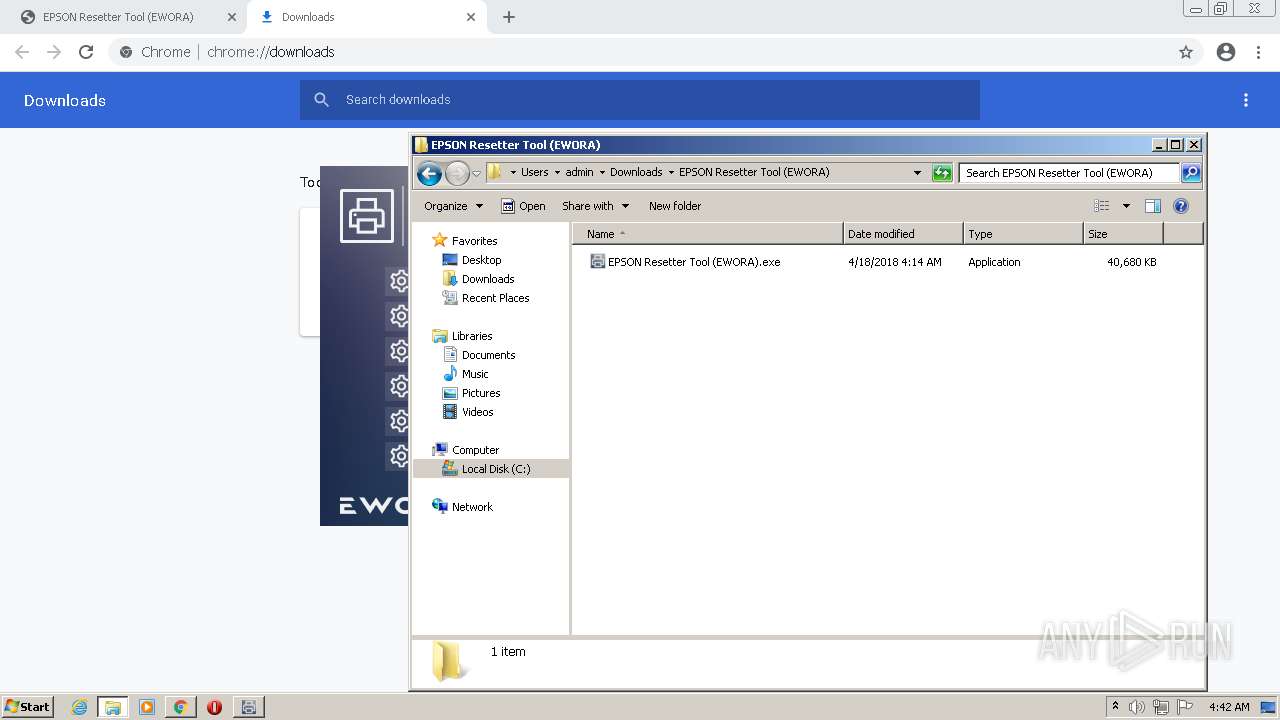The image size is (1280, 720).
Task: Click the 4:42 AM taskbar clock
Action: [1229, 707]
